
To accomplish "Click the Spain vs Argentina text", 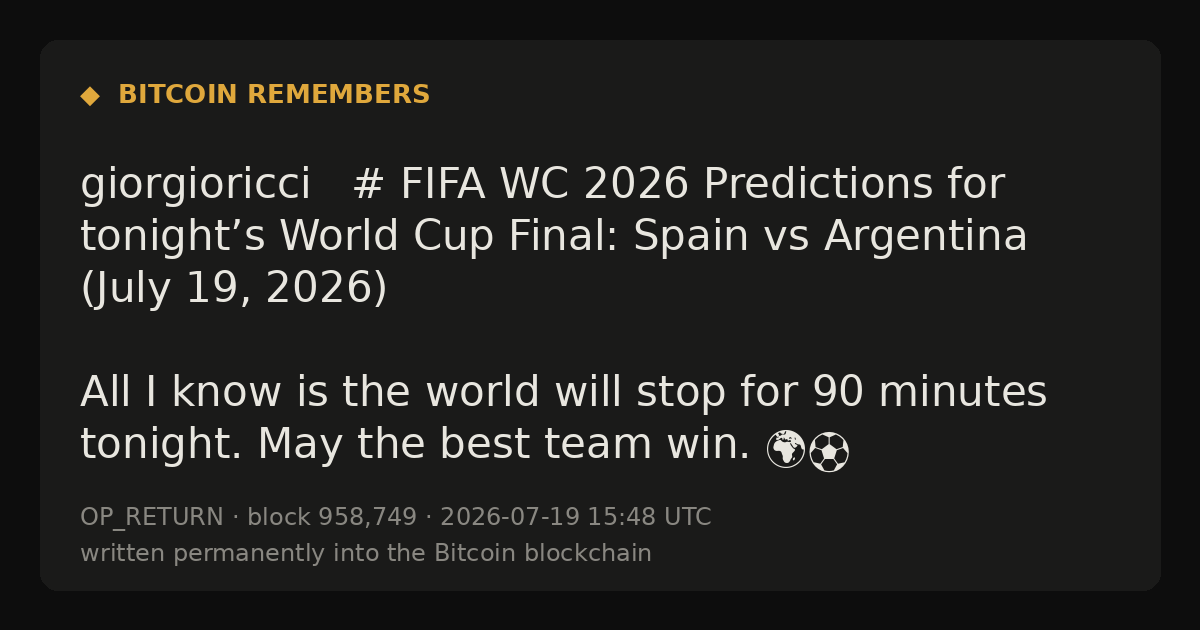I will point(830,238).
